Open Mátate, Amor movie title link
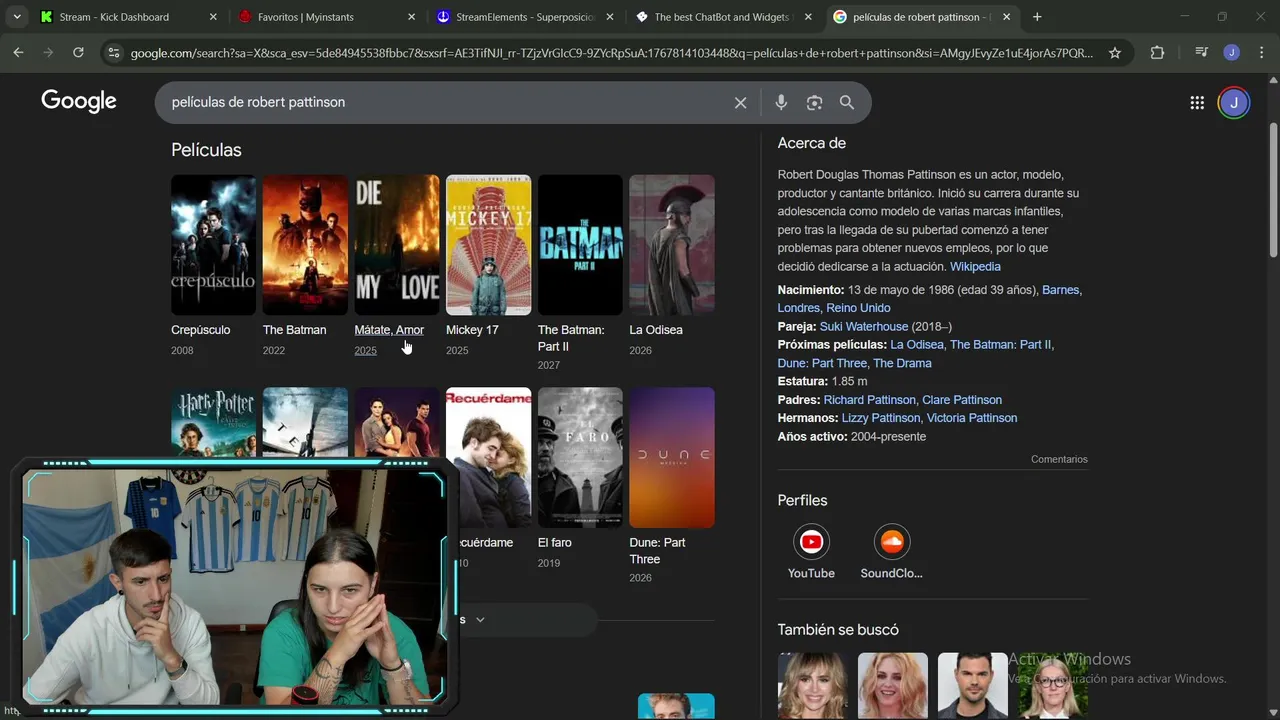Image resolution: width=1280 pixels, height=720 pixels. pos(389,330)
